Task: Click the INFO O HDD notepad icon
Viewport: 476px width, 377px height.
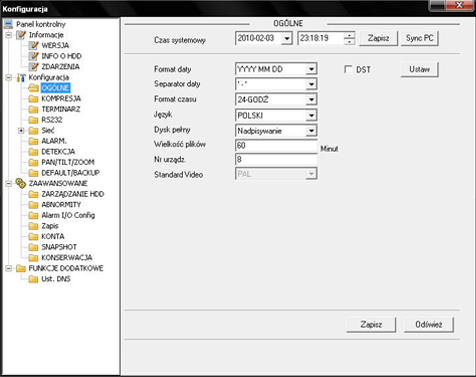Action: tap(33, 56)
